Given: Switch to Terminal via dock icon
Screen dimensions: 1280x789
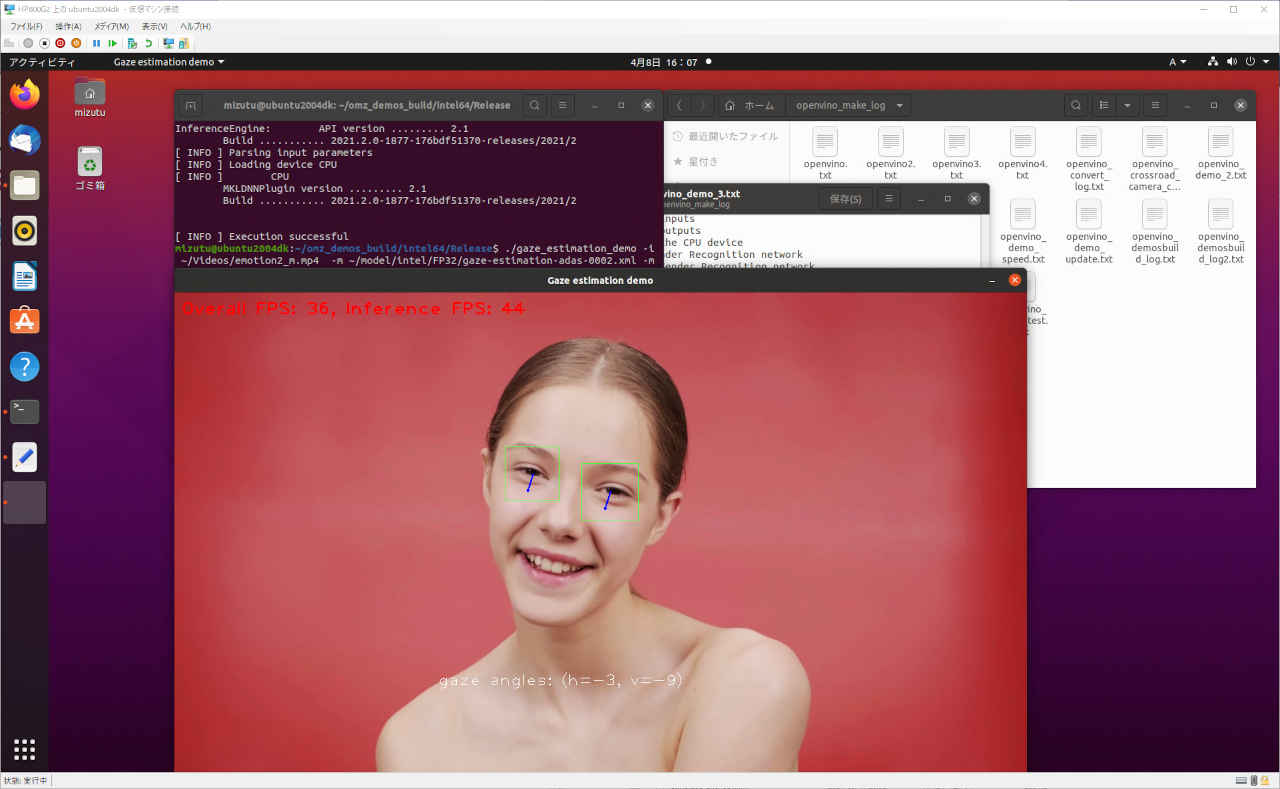Looking at the screenshot, I should click(x=25, y=411).
